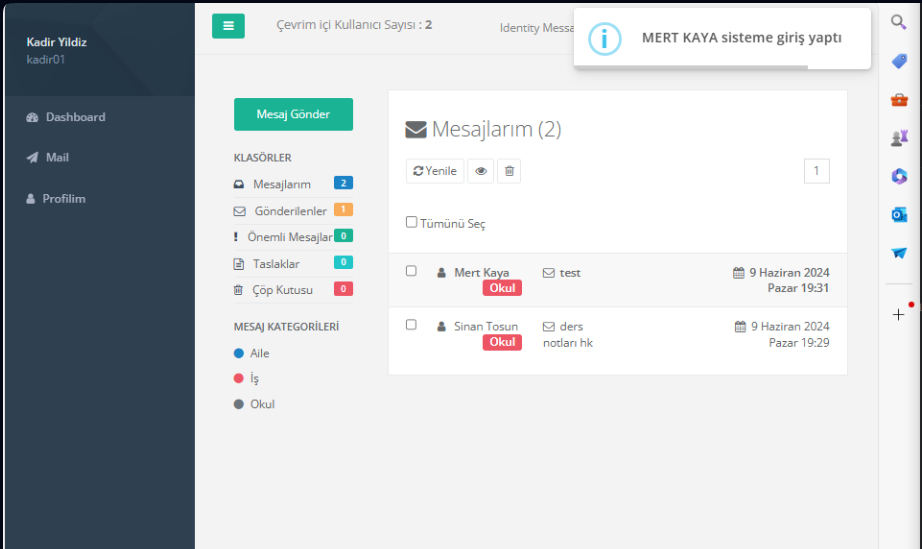Open the Mail sidebar menu

[57, 158]
